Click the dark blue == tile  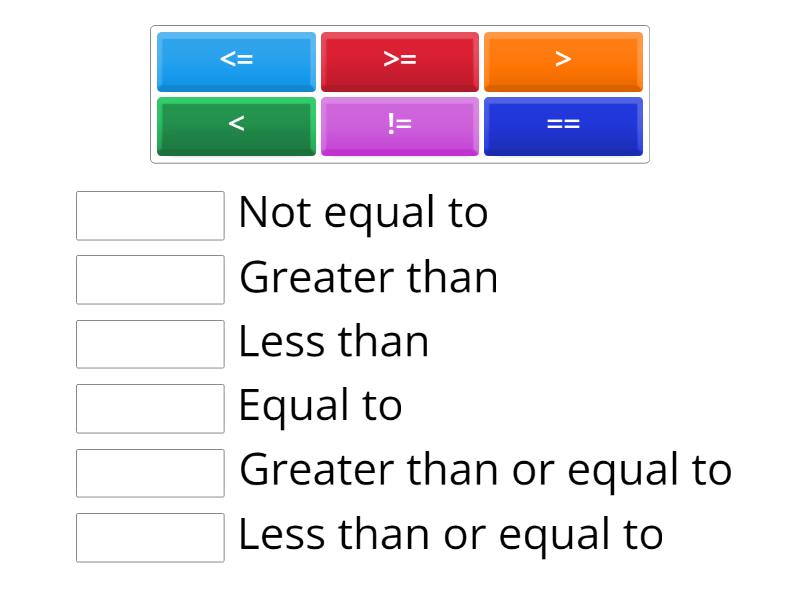coord(563,125)
